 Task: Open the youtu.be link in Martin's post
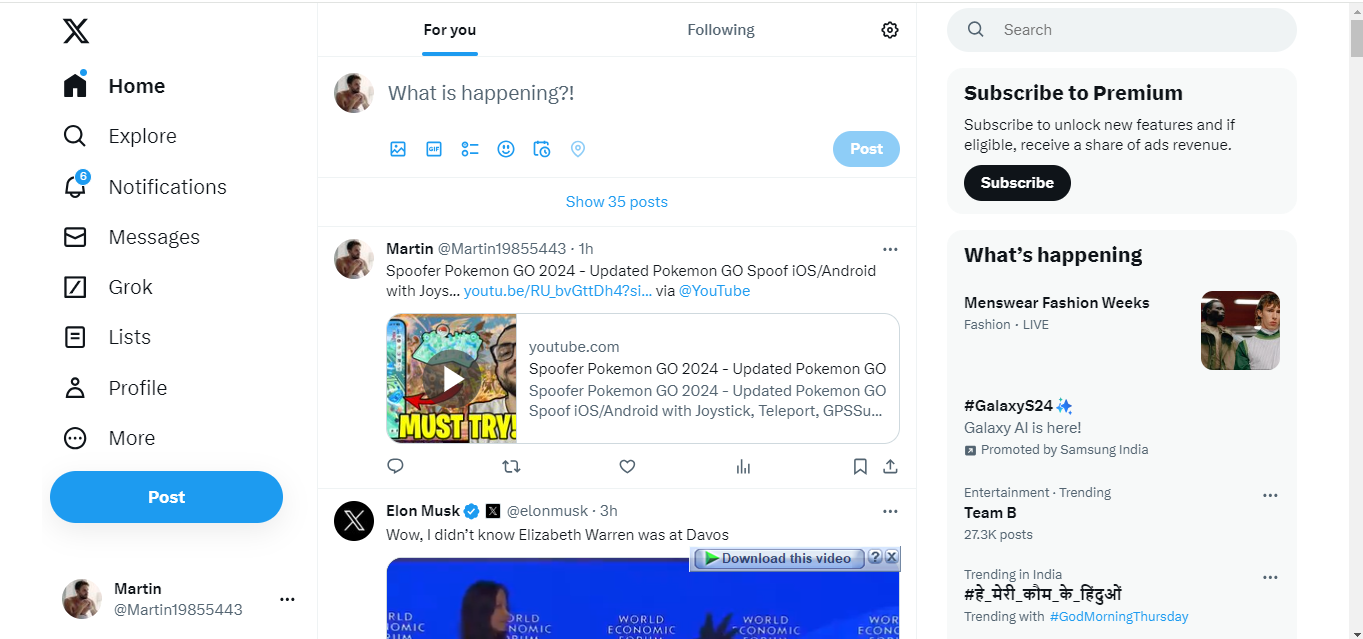pyautogui.click(x=557, y=291)
